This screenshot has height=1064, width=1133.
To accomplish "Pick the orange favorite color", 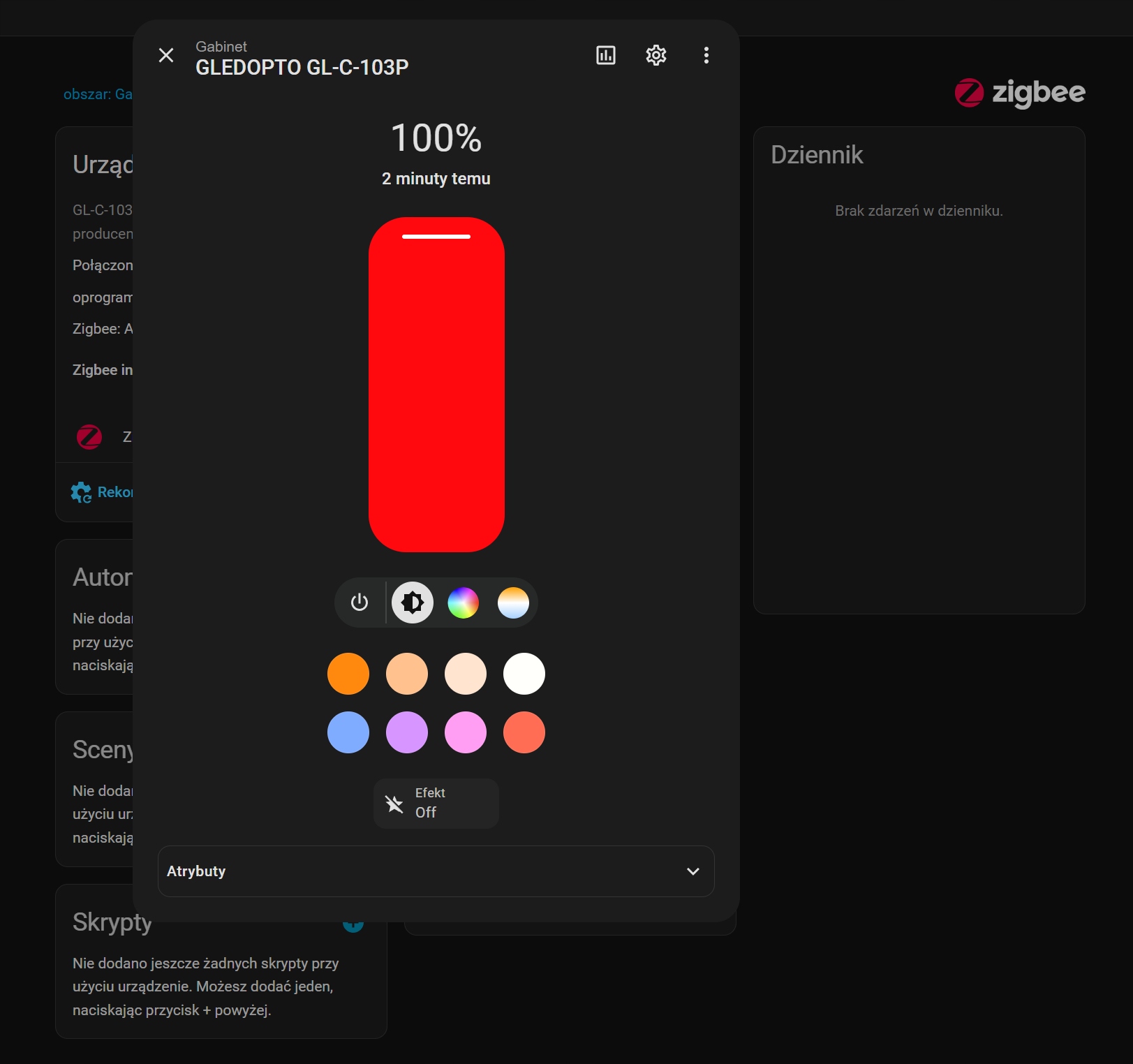I will [348, 674].
